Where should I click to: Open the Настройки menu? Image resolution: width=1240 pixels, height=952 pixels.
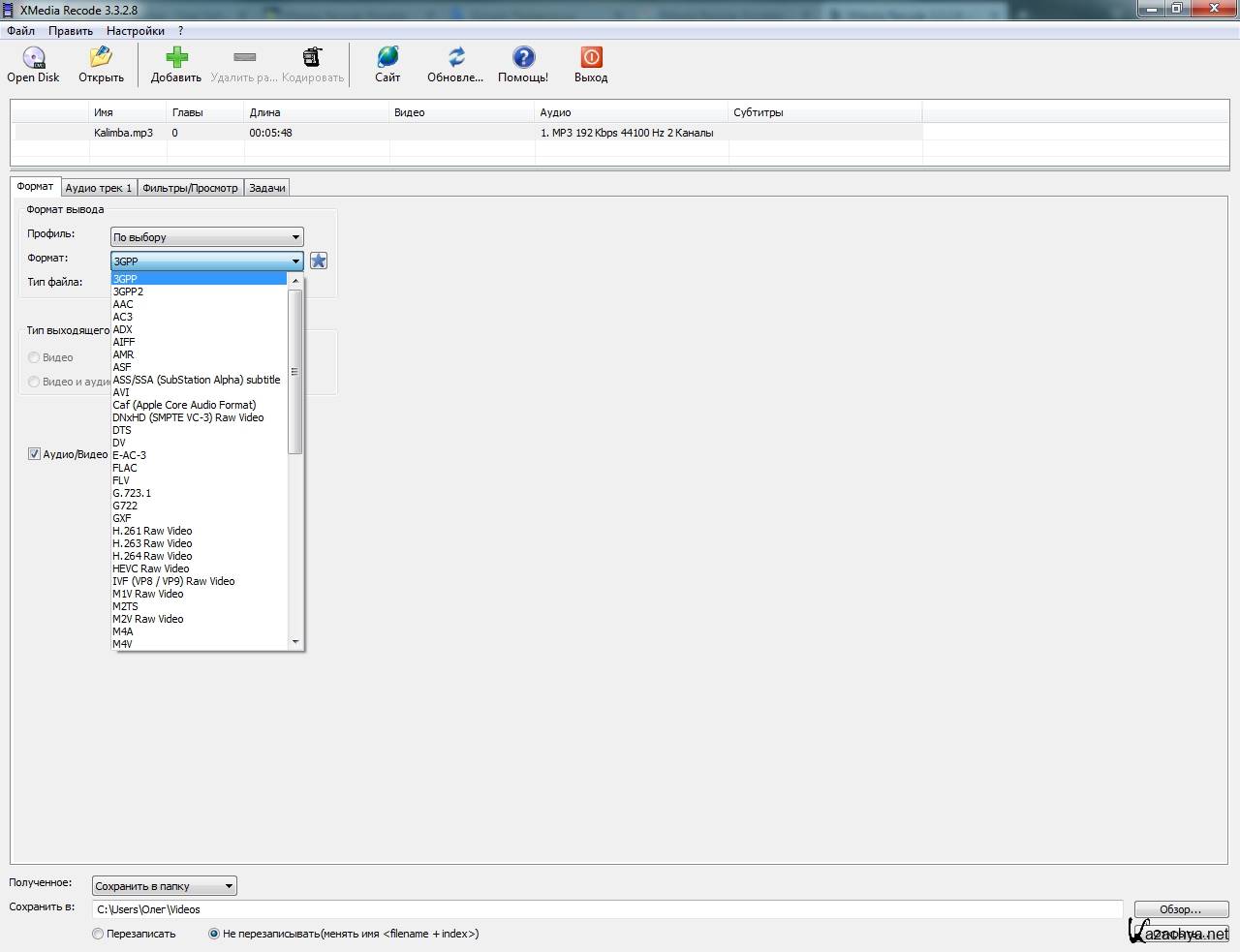135,31
